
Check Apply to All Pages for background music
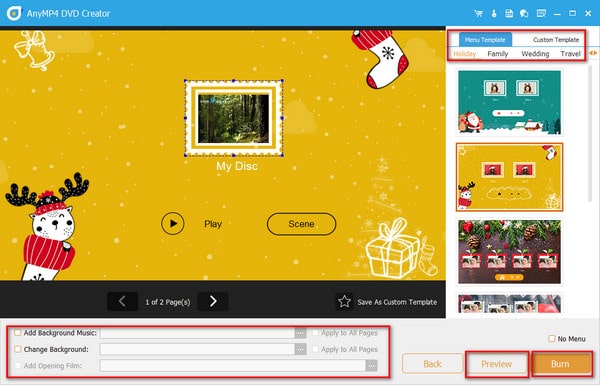[315, 333]
